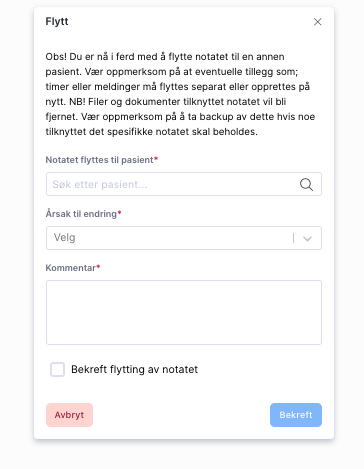Screen dimensions: 364x469
Task: Click the Notatet flyttes til pasient label
Action: pyautogui.click(x=99, y=160)
